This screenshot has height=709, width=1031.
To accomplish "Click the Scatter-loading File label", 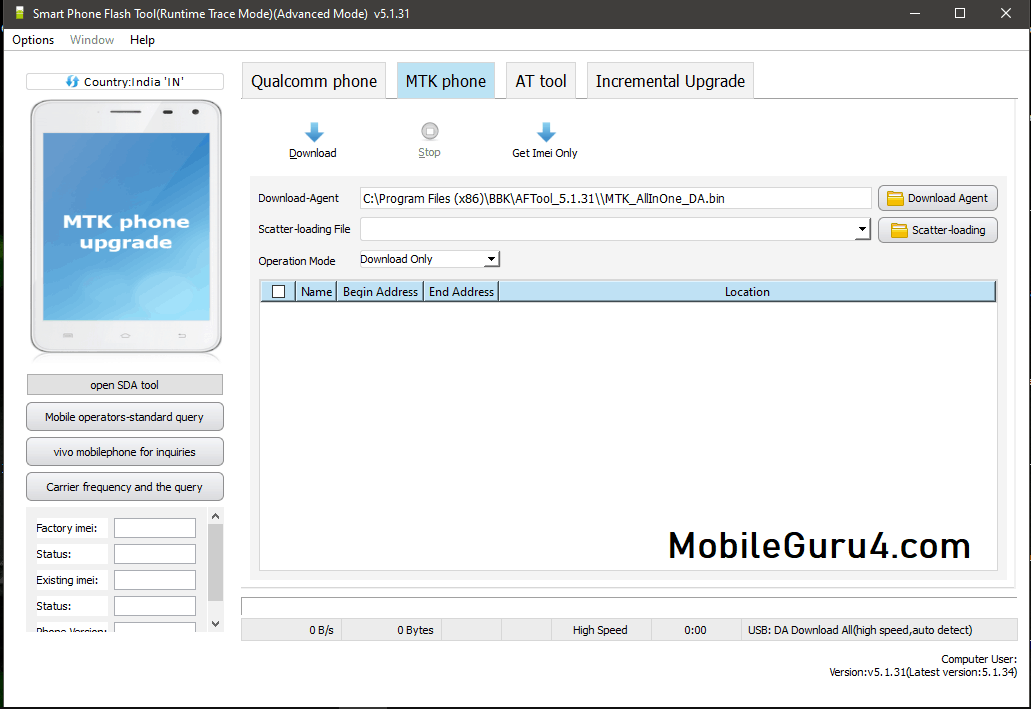I will click(304, 229).
